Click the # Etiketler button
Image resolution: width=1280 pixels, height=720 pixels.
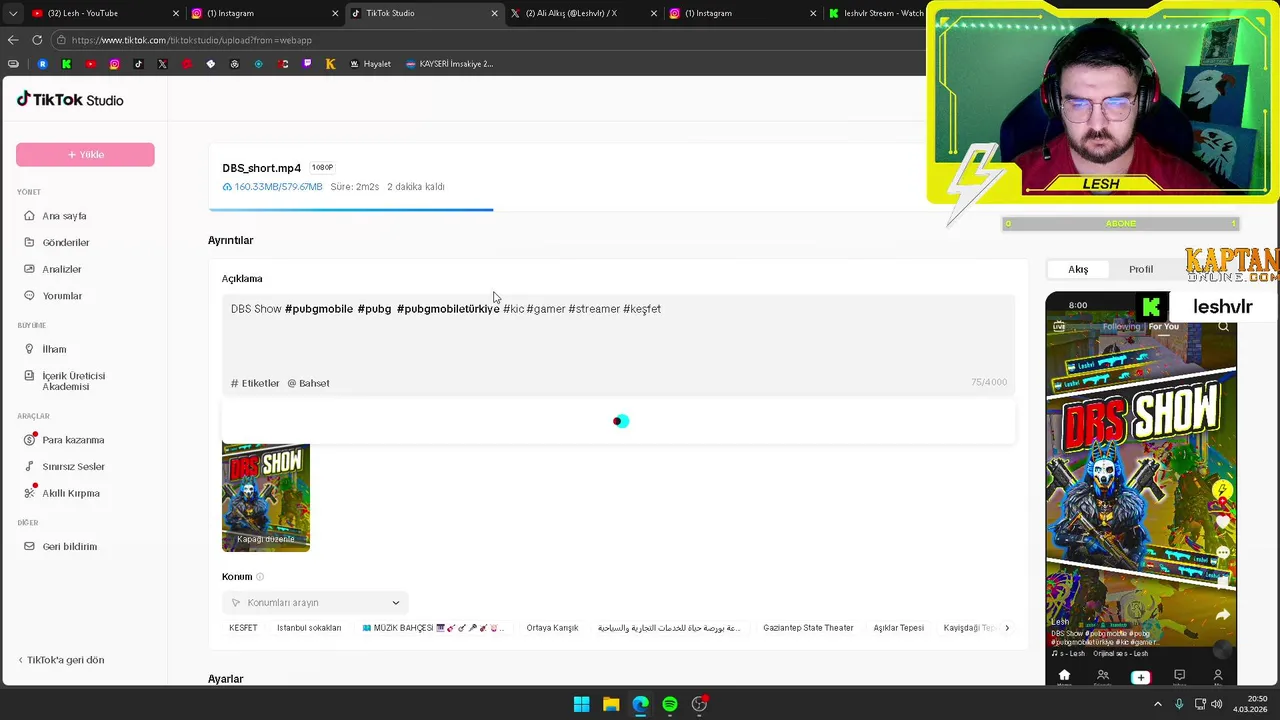[x=255, y=383]
